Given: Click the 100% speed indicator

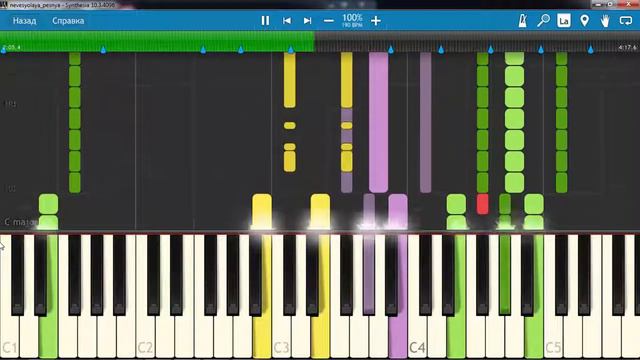Looking at the screenshot, I should point(352,20).
